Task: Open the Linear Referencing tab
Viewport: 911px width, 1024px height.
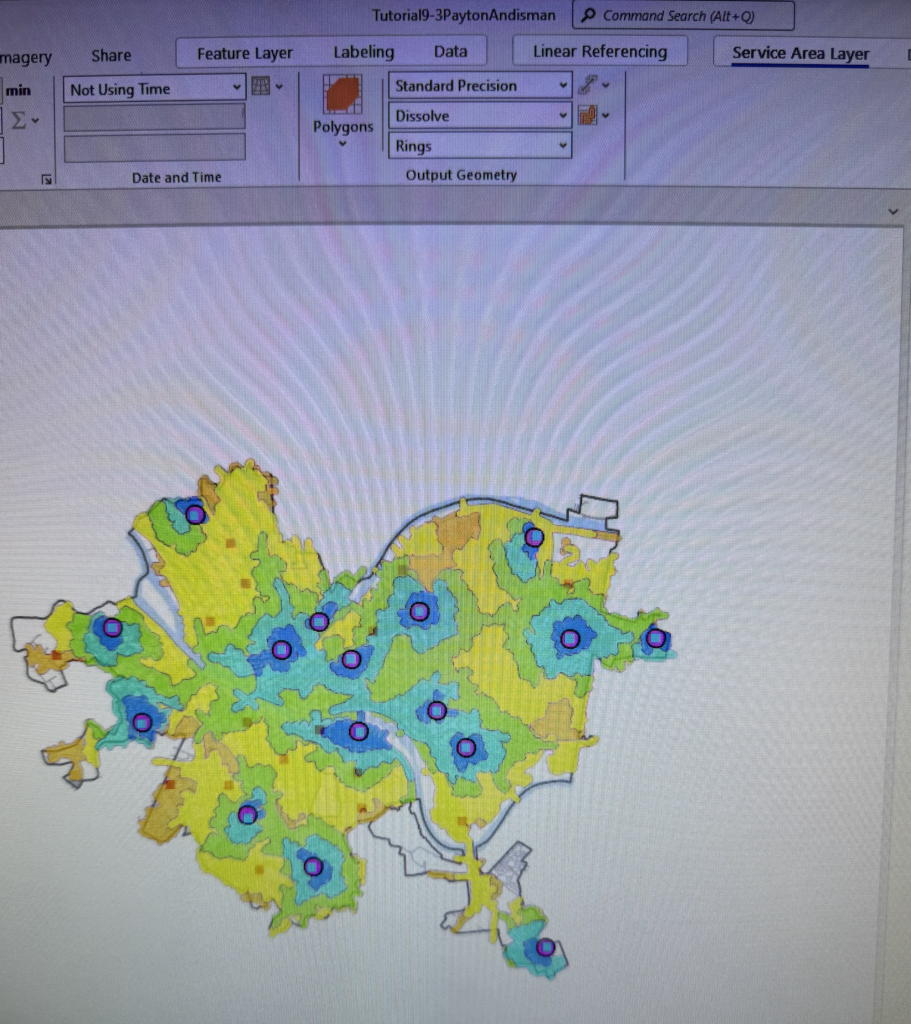Action: [599, 50]
